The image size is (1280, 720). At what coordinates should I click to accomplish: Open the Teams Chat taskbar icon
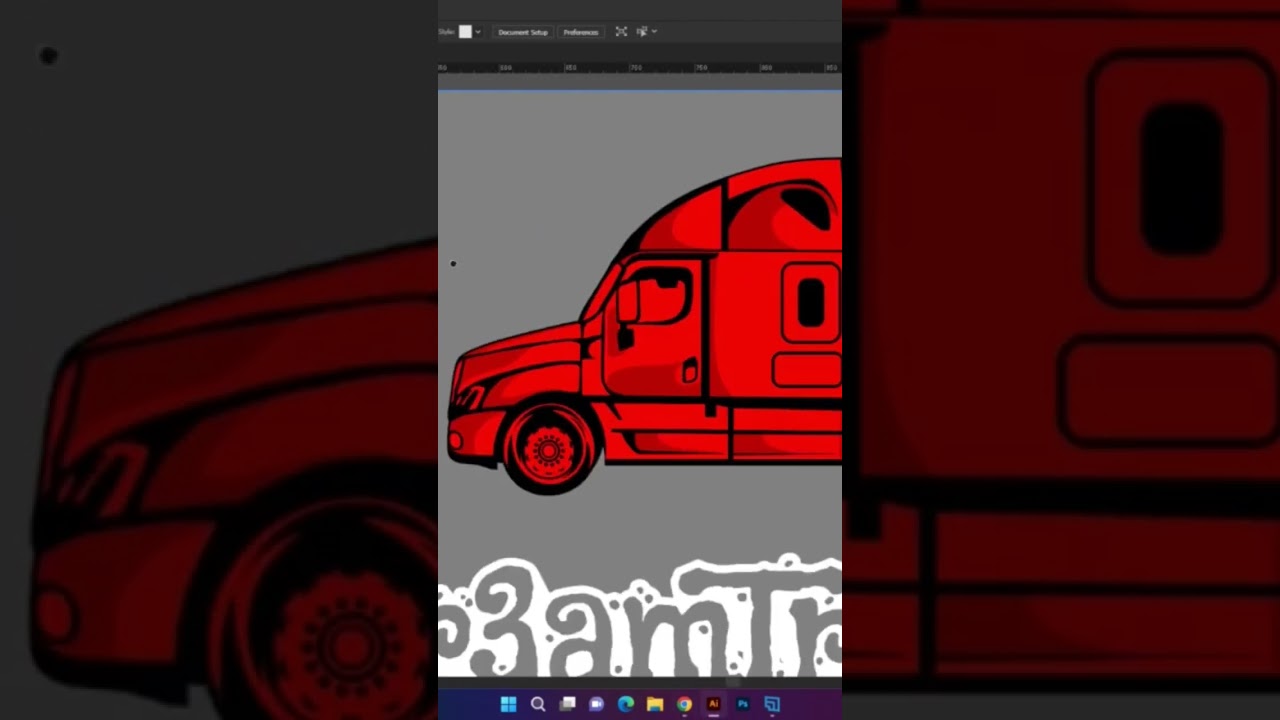point(596,704)
